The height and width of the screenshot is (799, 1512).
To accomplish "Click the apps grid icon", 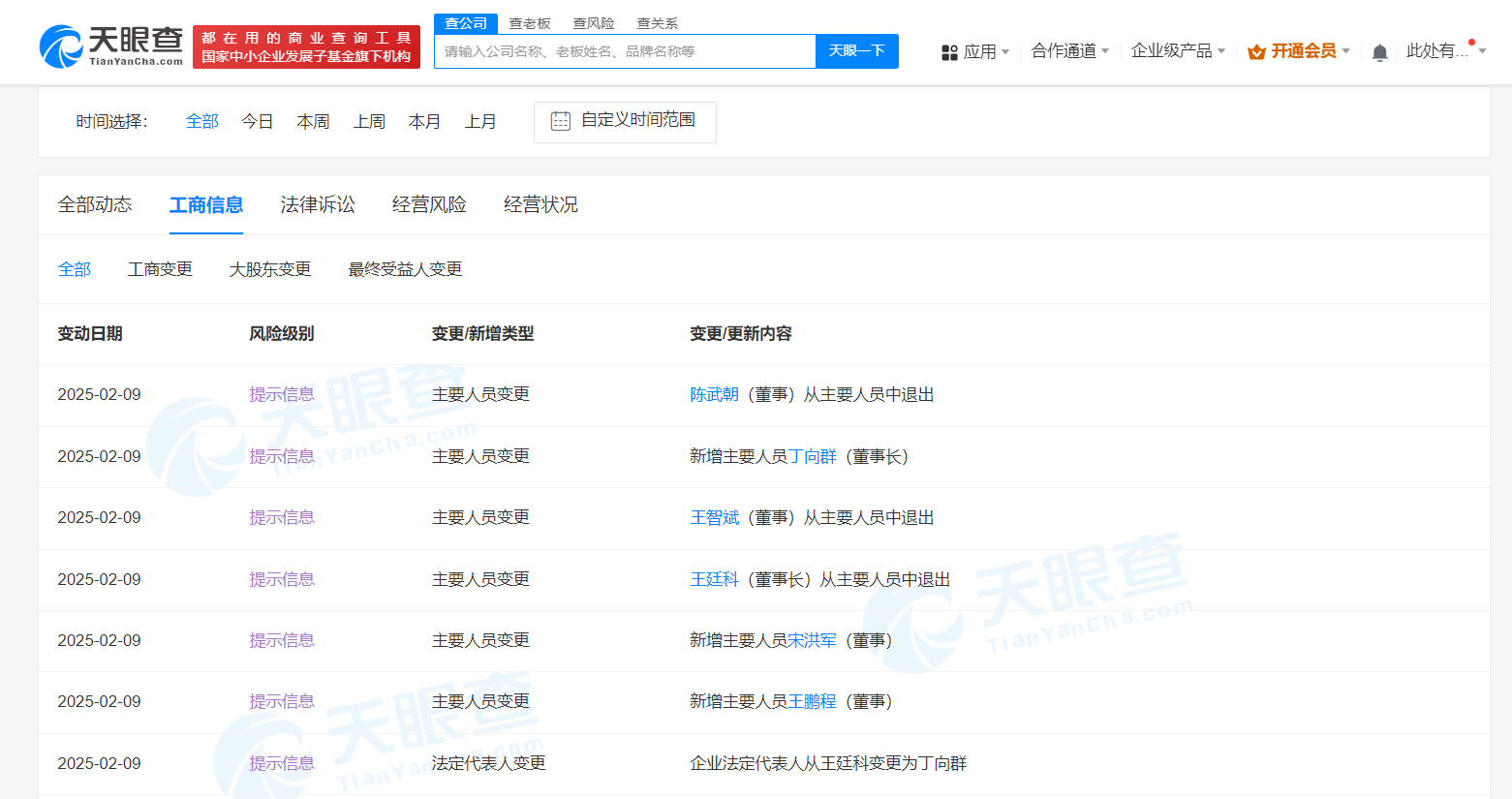I will tap(949, 52).
